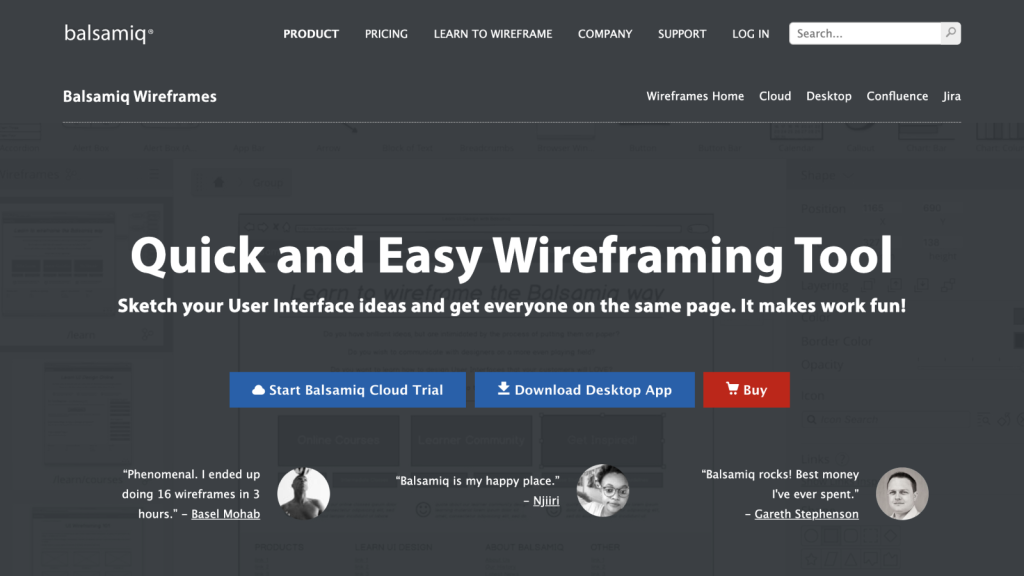Click the Download Desktop App button
This screenshot has height=576, width=1024.
coord(584,390)
